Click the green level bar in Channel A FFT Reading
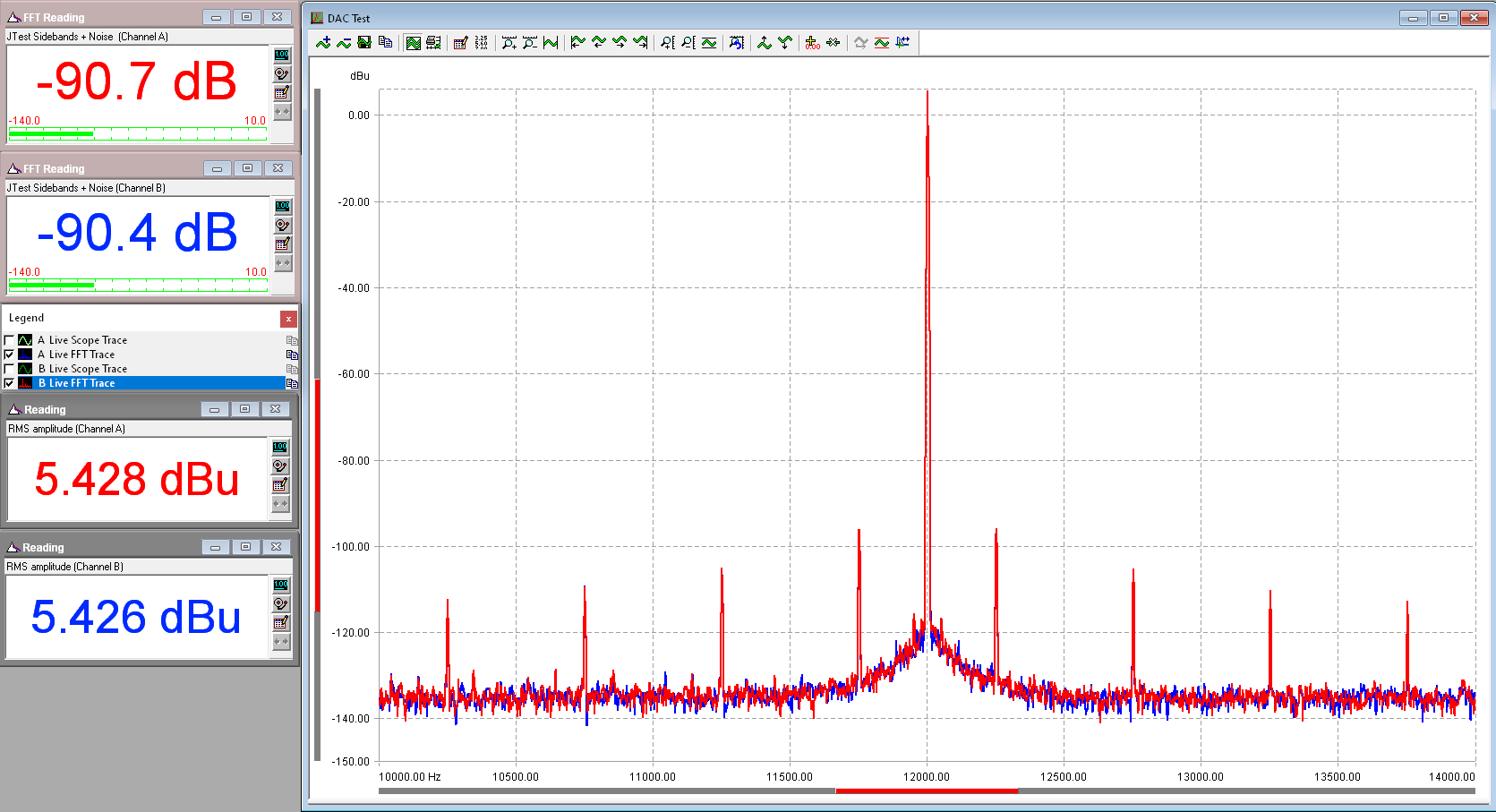Image resolution: width=1496 pixels, height=812 pixels. coord(51,133)
